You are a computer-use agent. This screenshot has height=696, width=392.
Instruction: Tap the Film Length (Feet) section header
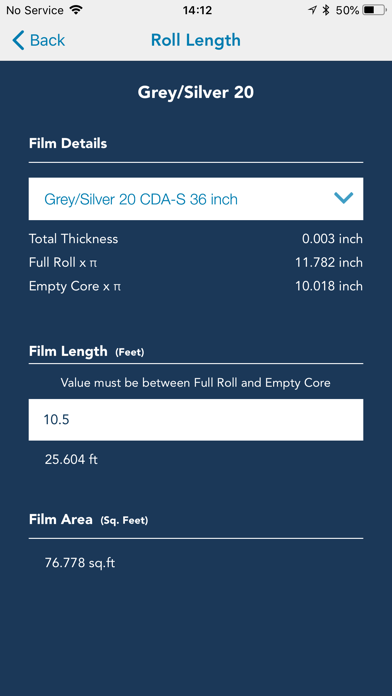point(87,352)
